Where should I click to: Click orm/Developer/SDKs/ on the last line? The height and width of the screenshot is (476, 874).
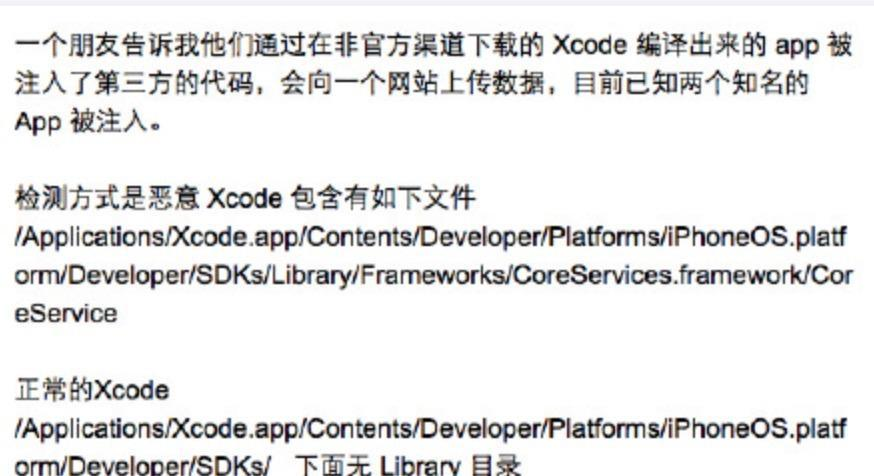point(143,465)
